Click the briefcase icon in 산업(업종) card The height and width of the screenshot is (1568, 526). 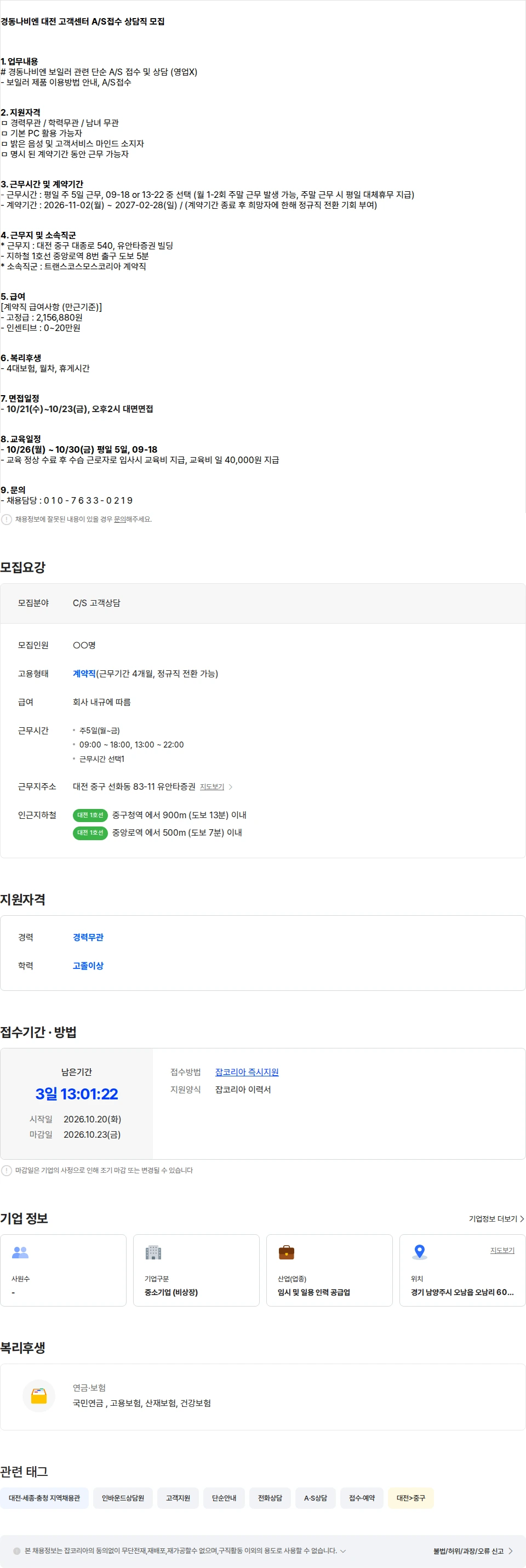286,1252
